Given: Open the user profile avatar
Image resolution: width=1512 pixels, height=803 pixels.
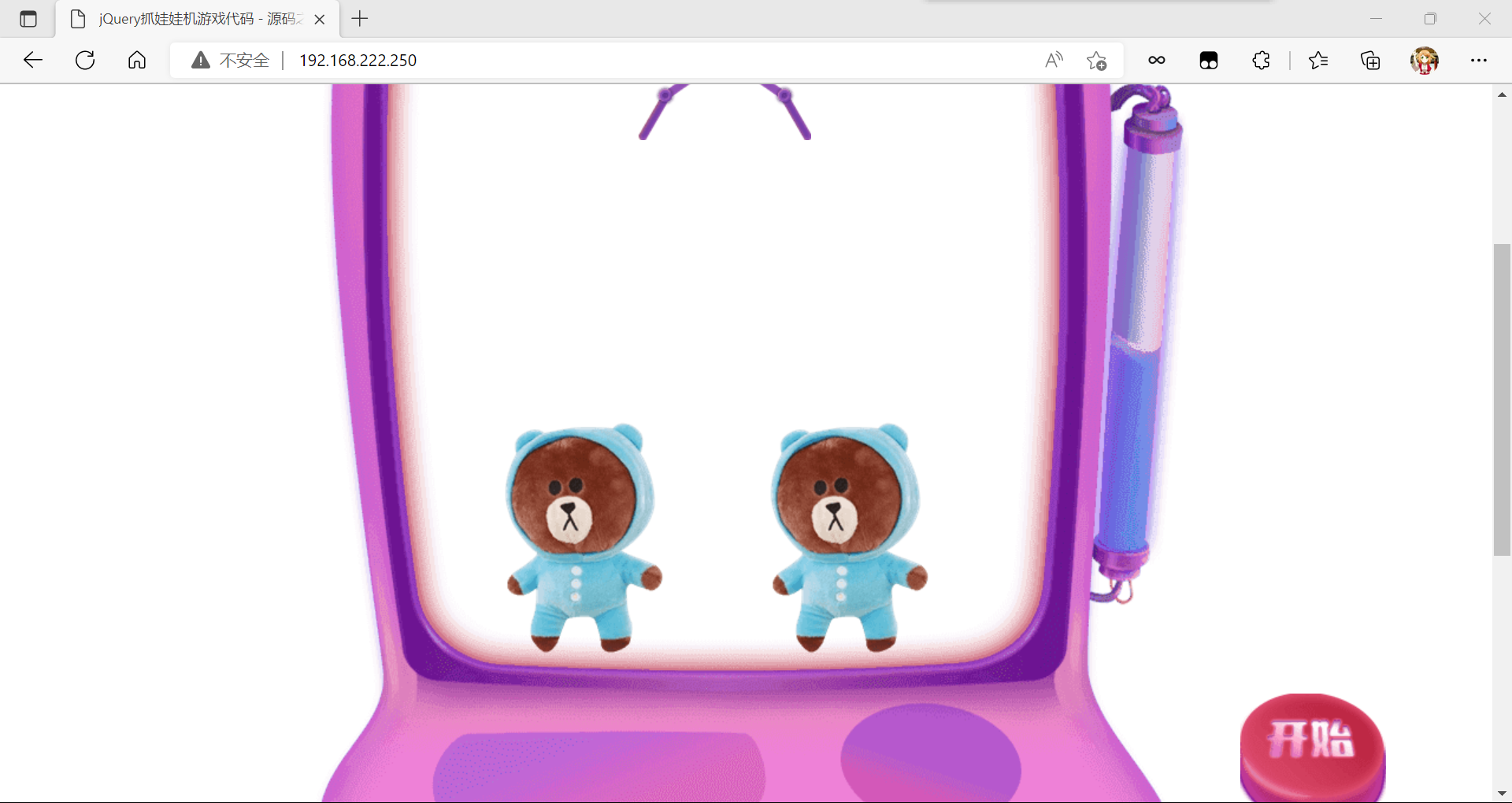Looking at the screenshot, I should (1425, 60).
